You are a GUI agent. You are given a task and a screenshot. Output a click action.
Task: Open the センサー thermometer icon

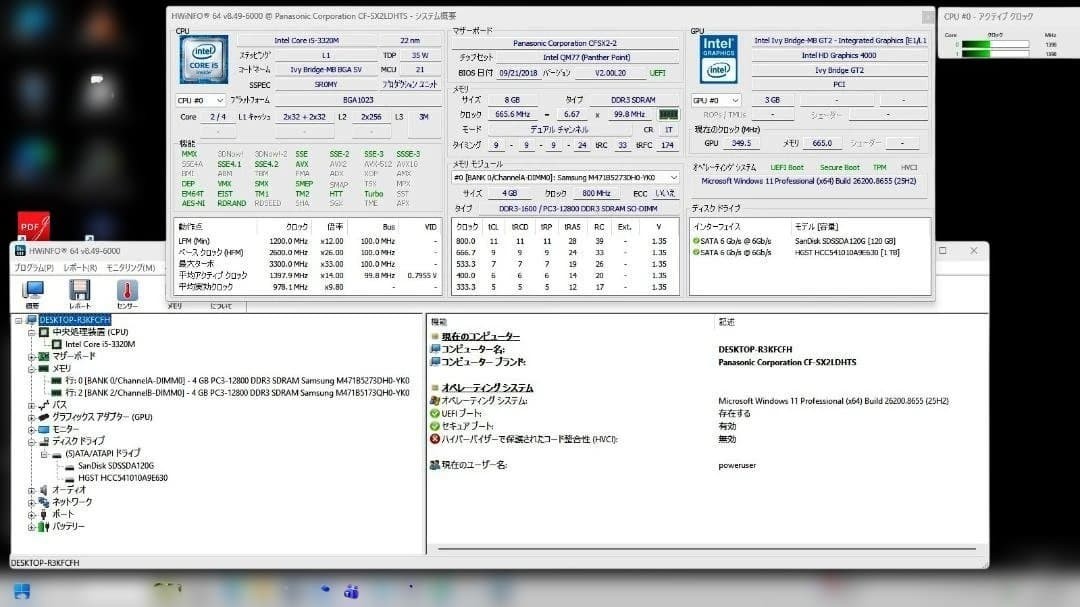(127, 291)
